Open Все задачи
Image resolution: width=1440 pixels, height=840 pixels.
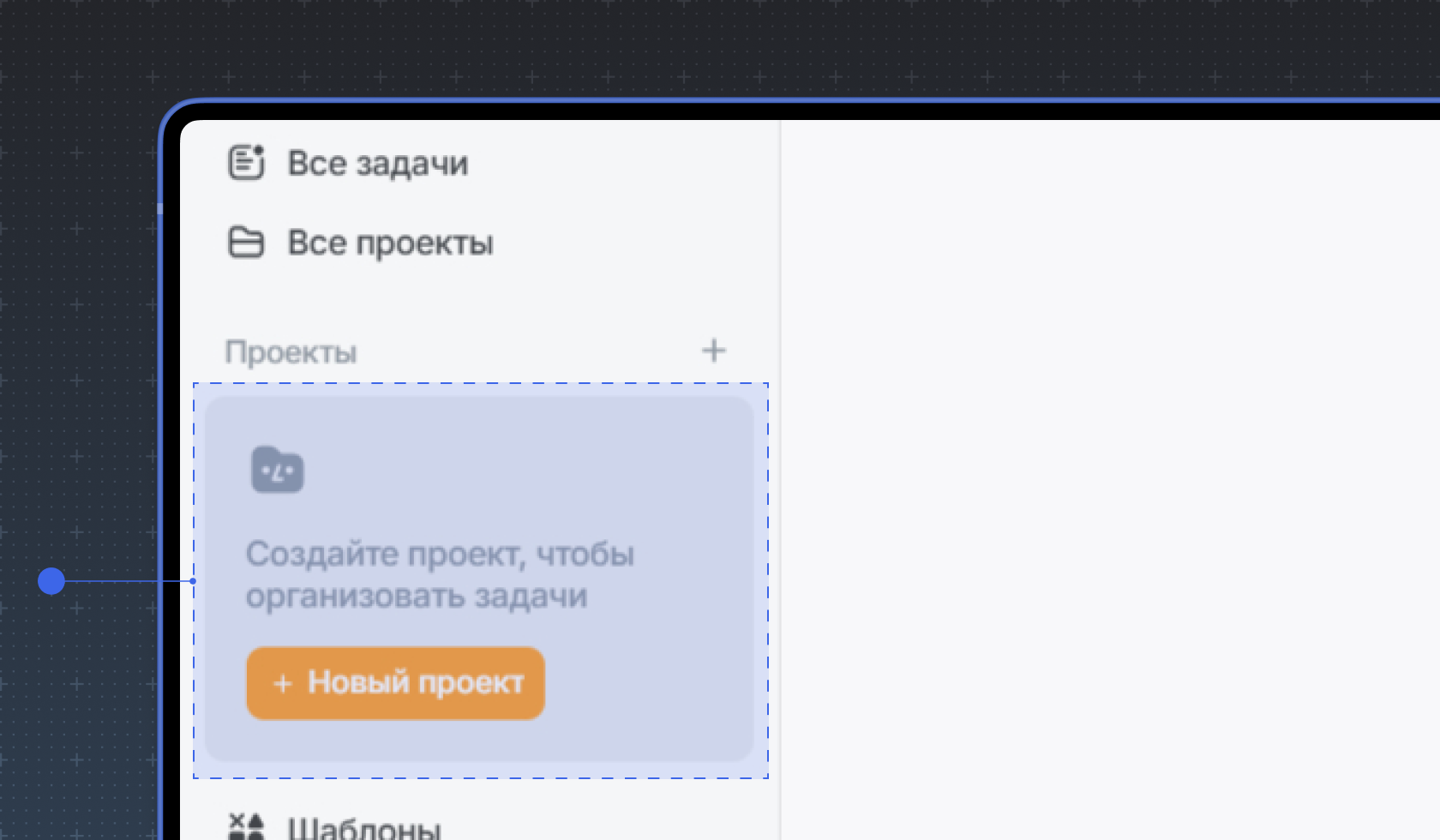378,163
